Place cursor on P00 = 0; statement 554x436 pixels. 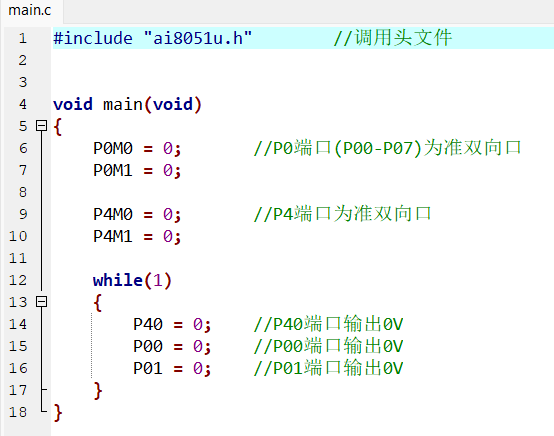172,346
